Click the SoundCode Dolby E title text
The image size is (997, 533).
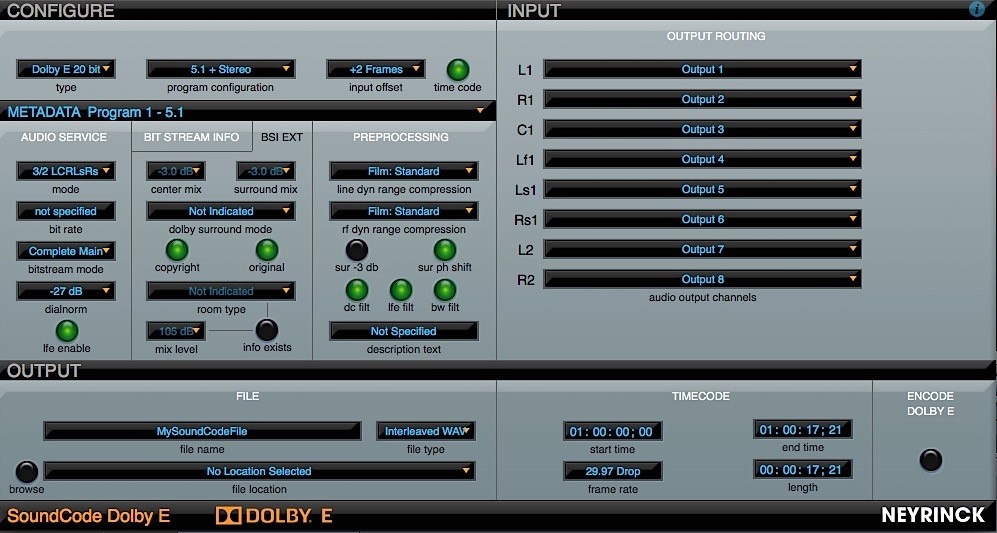pos(88,516)
